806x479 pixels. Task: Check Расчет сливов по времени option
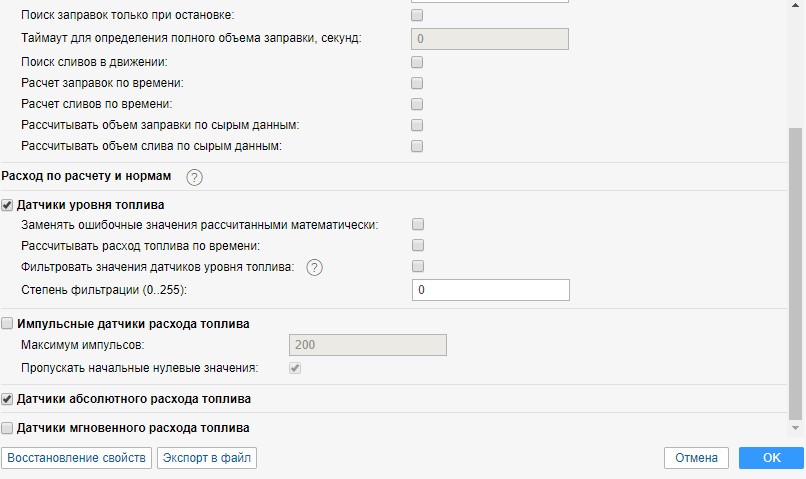pos(417,104)
